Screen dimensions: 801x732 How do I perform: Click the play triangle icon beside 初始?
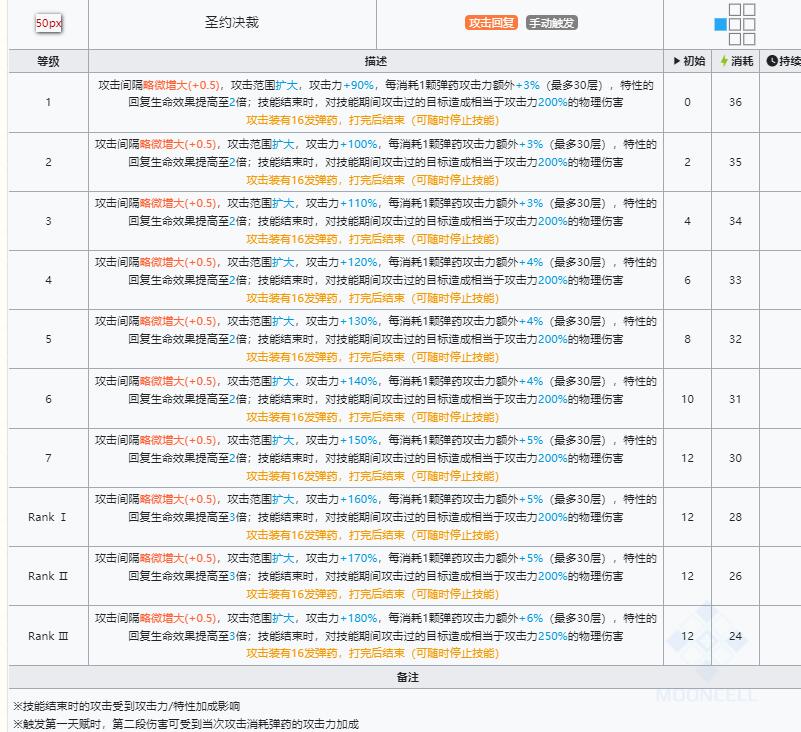pos(676,61)
